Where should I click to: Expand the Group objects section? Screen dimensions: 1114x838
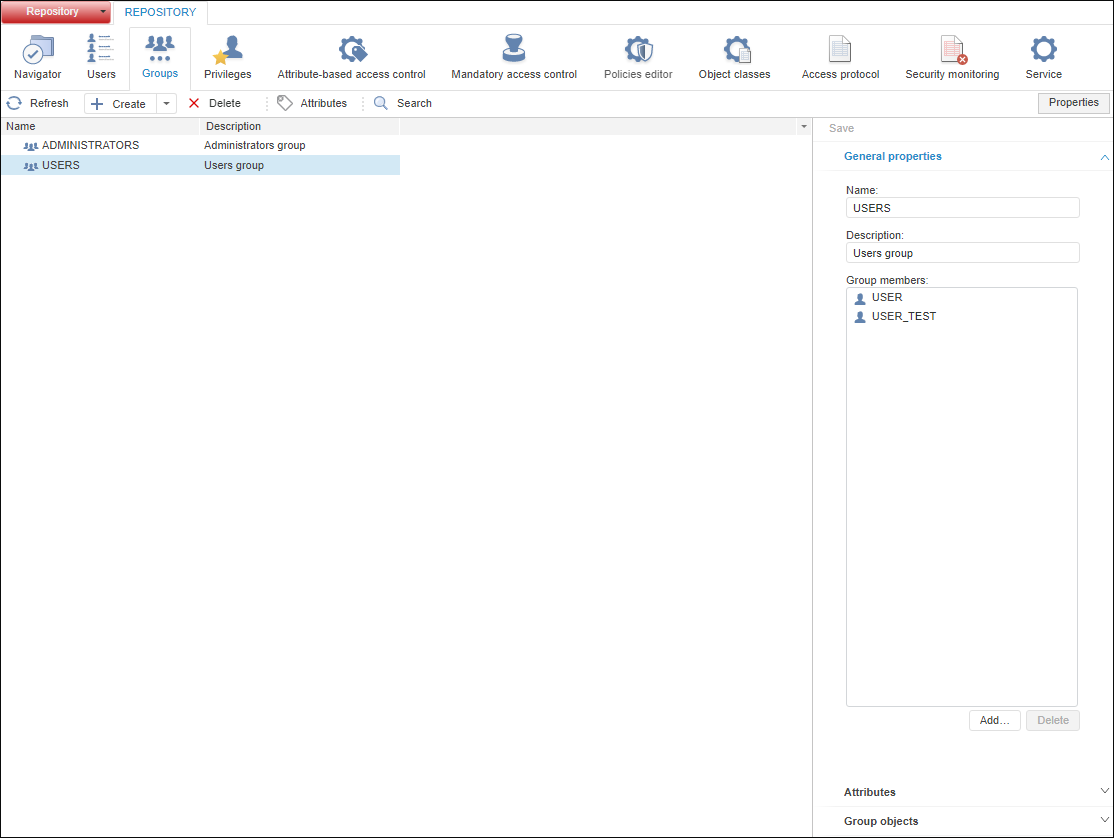(1104, 821)
